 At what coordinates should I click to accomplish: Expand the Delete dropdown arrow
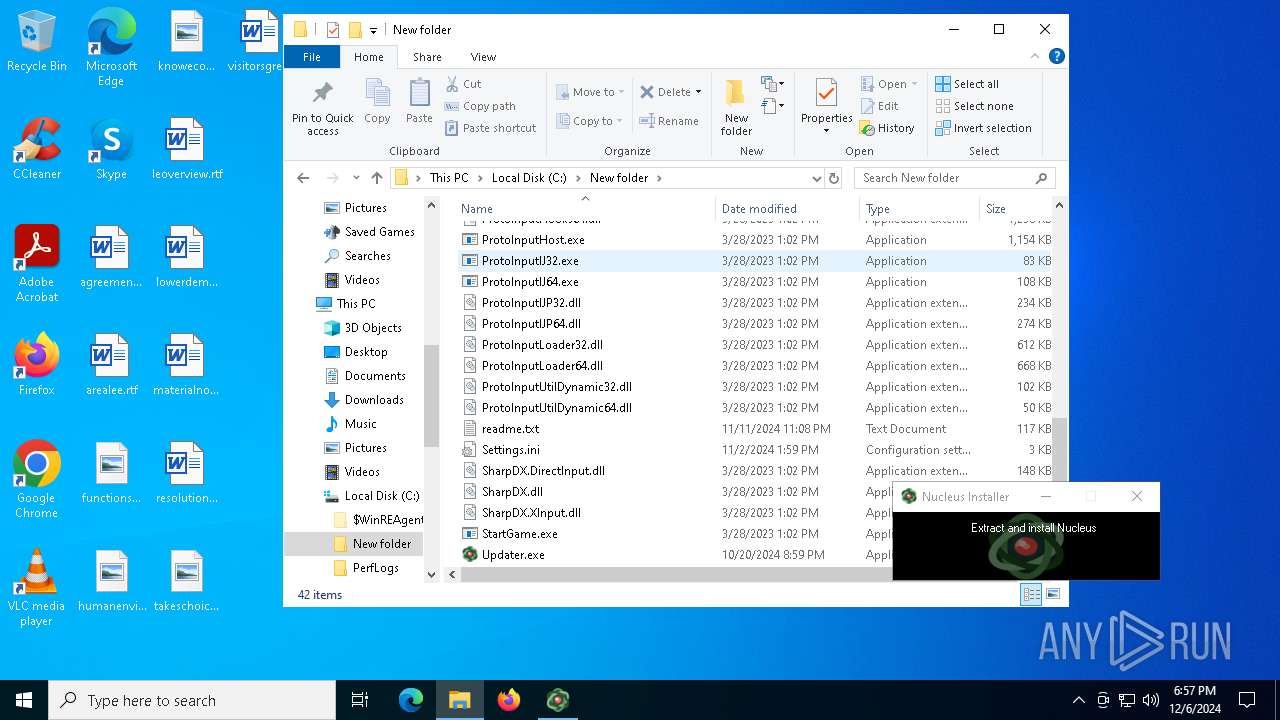[698, 92]
